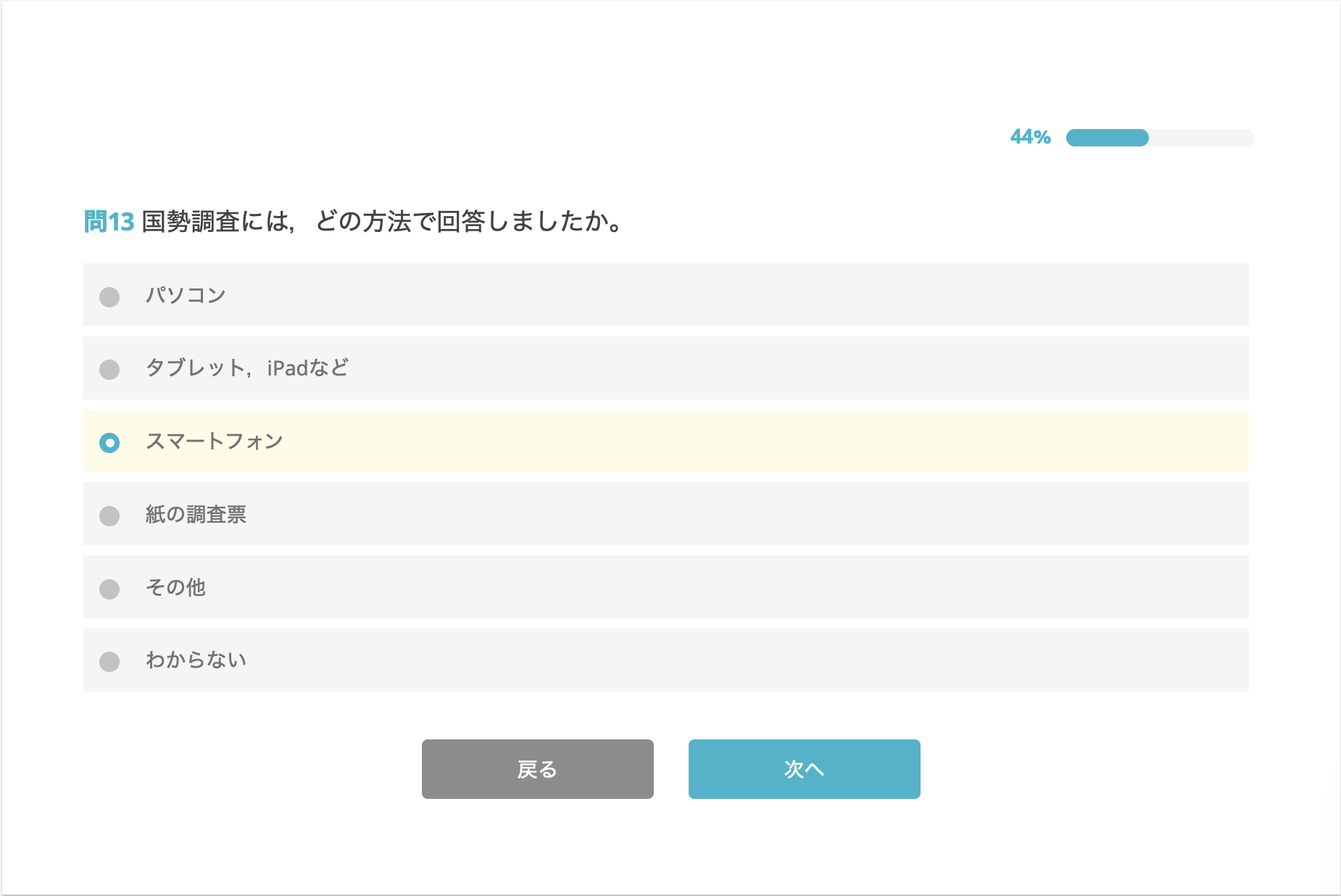Click the 紙の調査票 option label
Screen dimensions: 1341x896
[x=196, y=514]
